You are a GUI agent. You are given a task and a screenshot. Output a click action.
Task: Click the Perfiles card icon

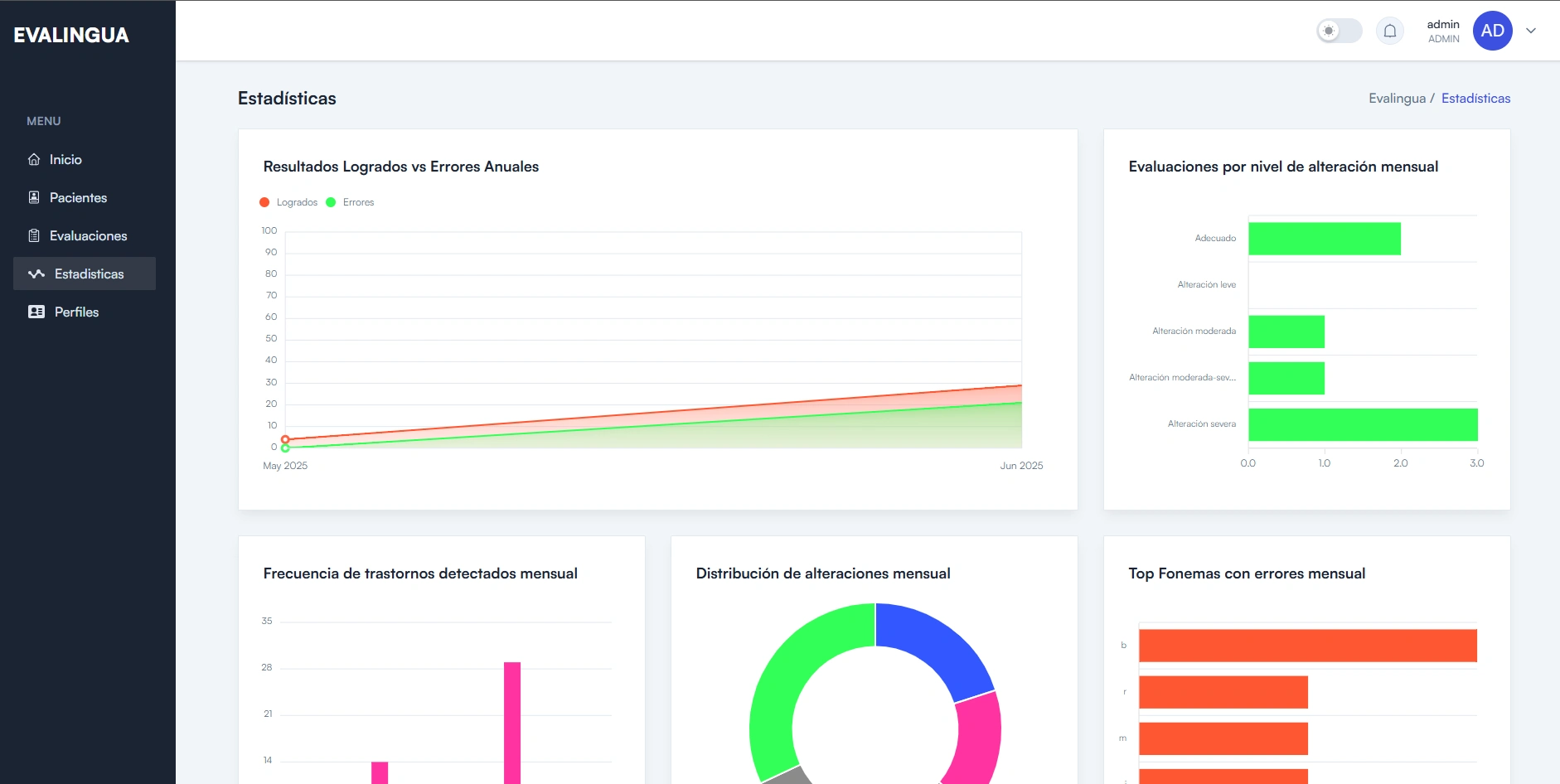(36, 312)
